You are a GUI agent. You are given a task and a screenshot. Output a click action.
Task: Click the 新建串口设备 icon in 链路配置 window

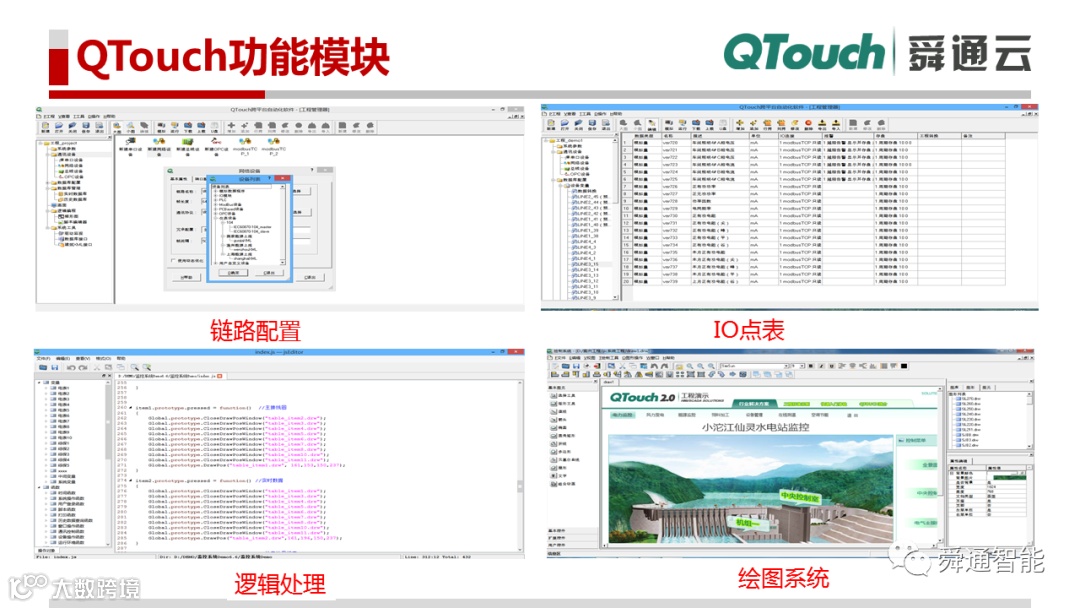coord(131,141)
